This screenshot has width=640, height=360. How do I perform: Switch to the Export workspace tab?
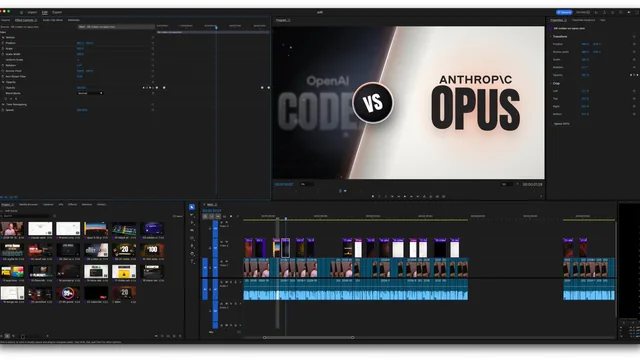point(57,12)
